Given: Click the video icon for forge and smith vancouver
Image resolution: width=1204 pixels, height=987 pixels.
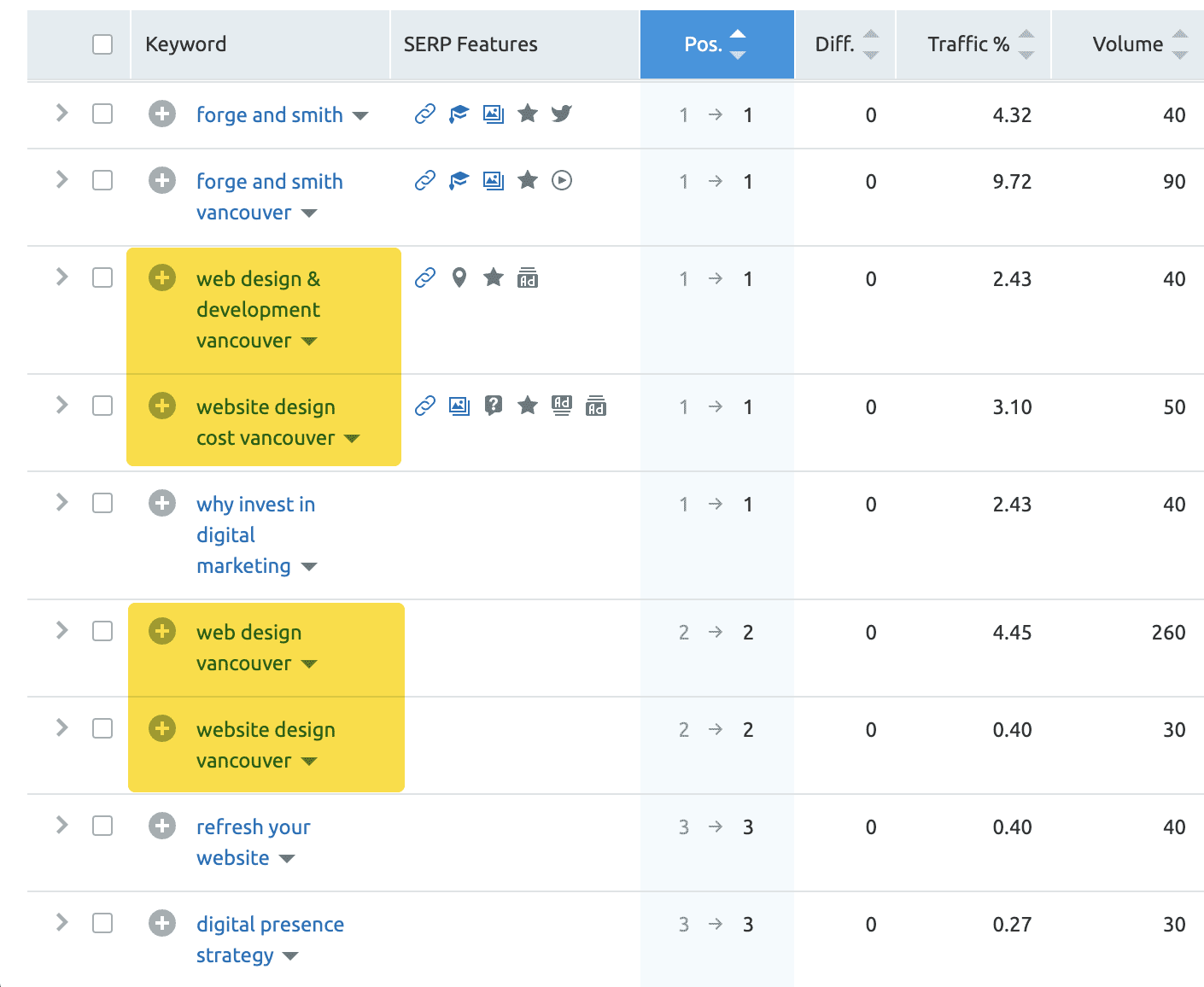Looking at the screenshot, I should (561, 180).
